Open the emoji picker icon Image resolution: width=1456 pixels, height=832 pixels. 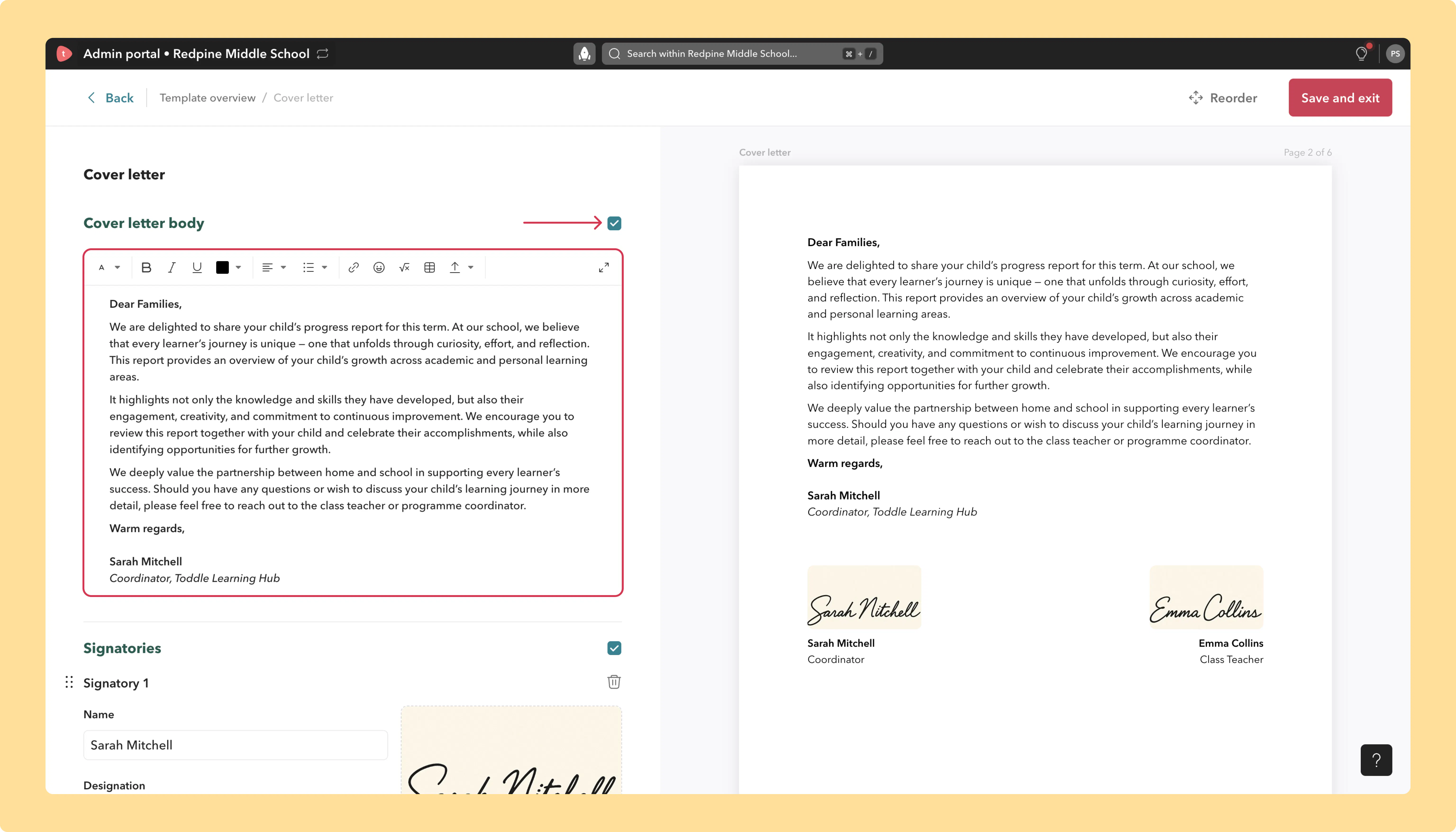(x=379, y=267)
